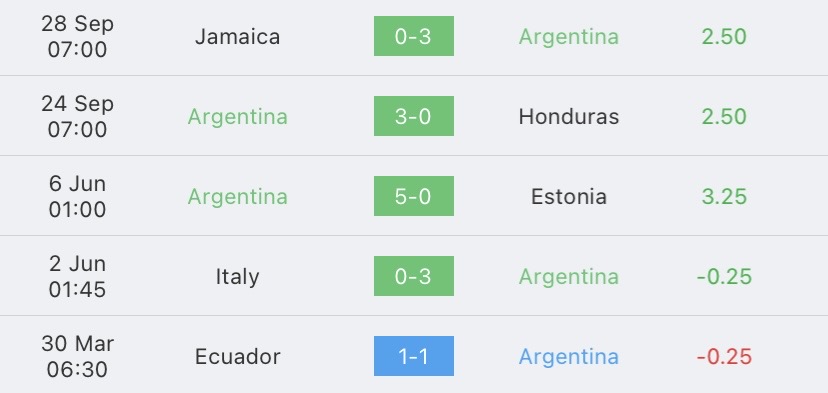Click the 6 Jun 01:00 match date
828x393 pixels.
pyautogui.click(x=77, y=196)
